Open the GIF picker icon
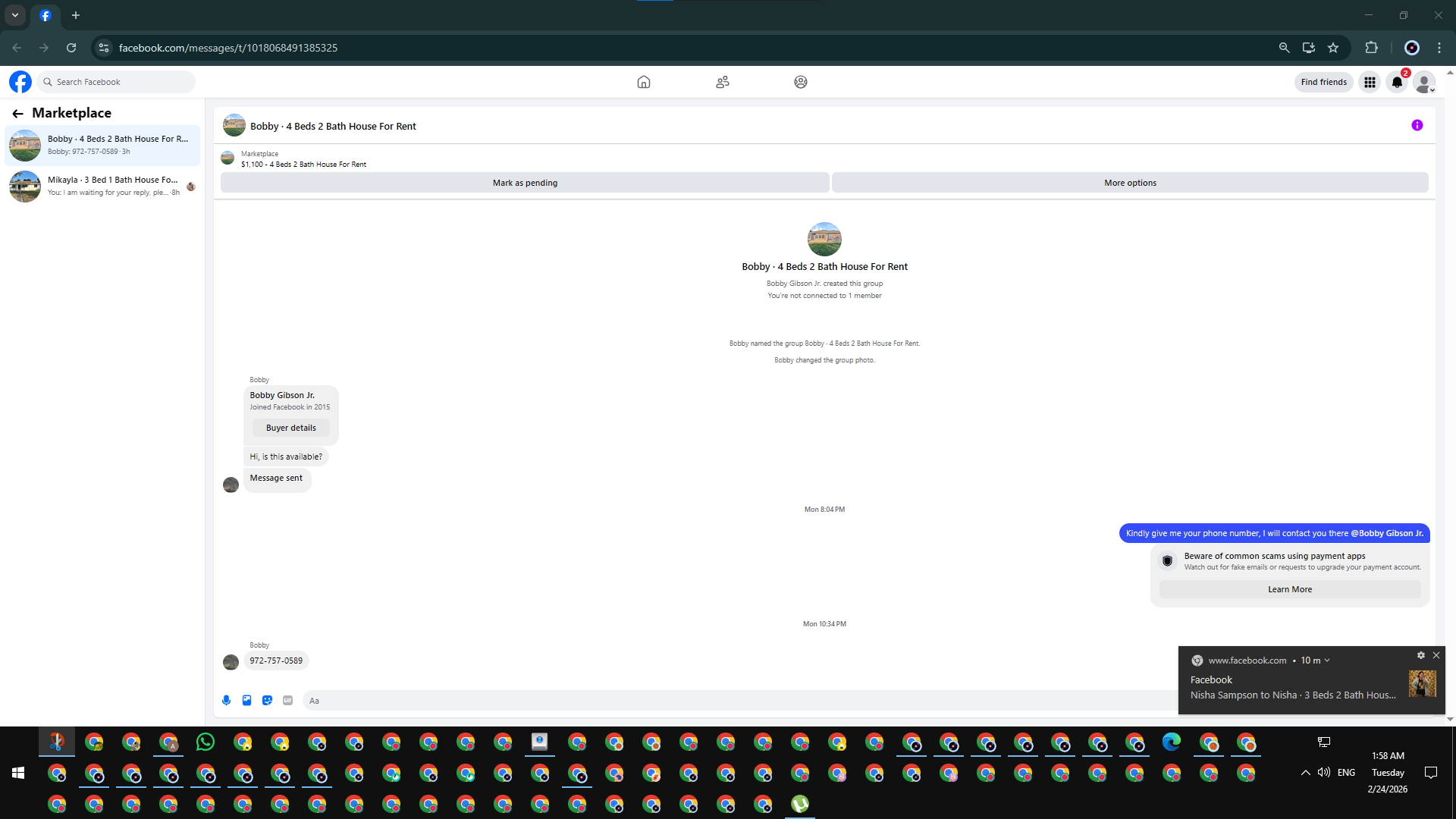Viewport: 1456px width, 819px height. click(287, 700)
